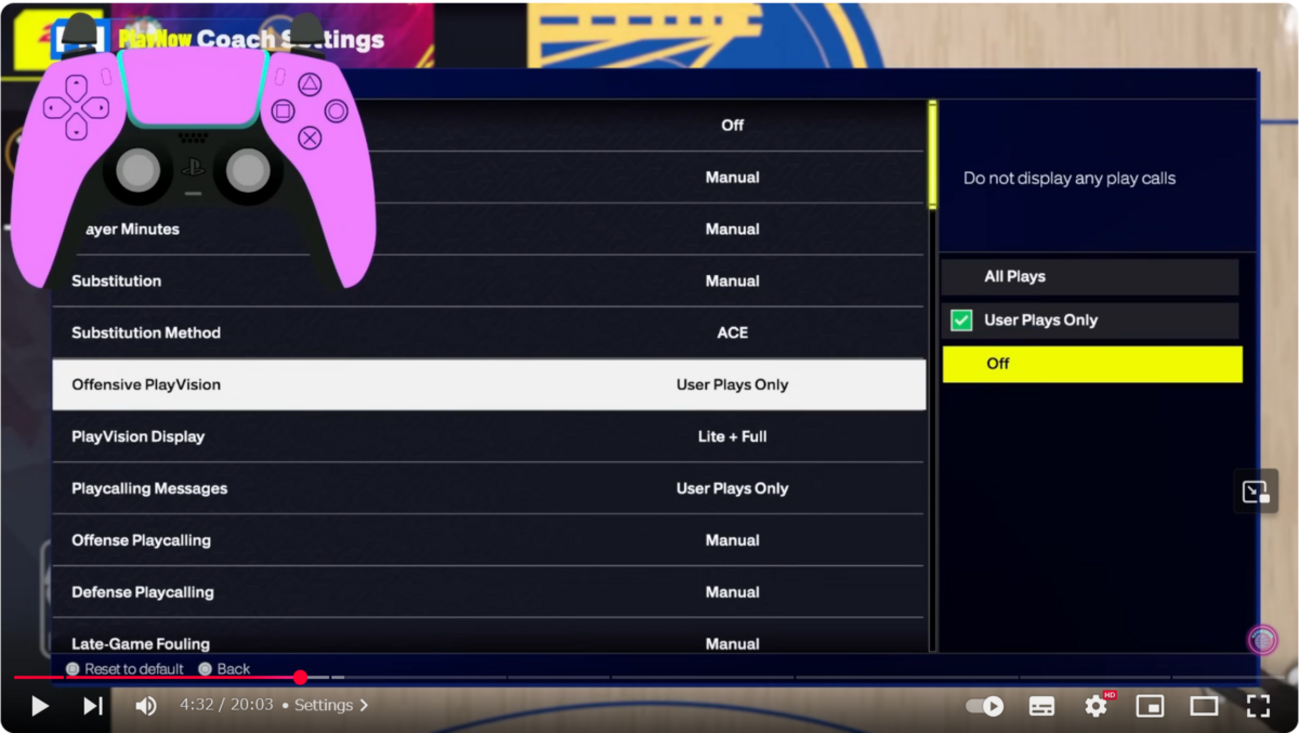
Task: Click the Coach Settings title
Action: click(x=290, y=39)
